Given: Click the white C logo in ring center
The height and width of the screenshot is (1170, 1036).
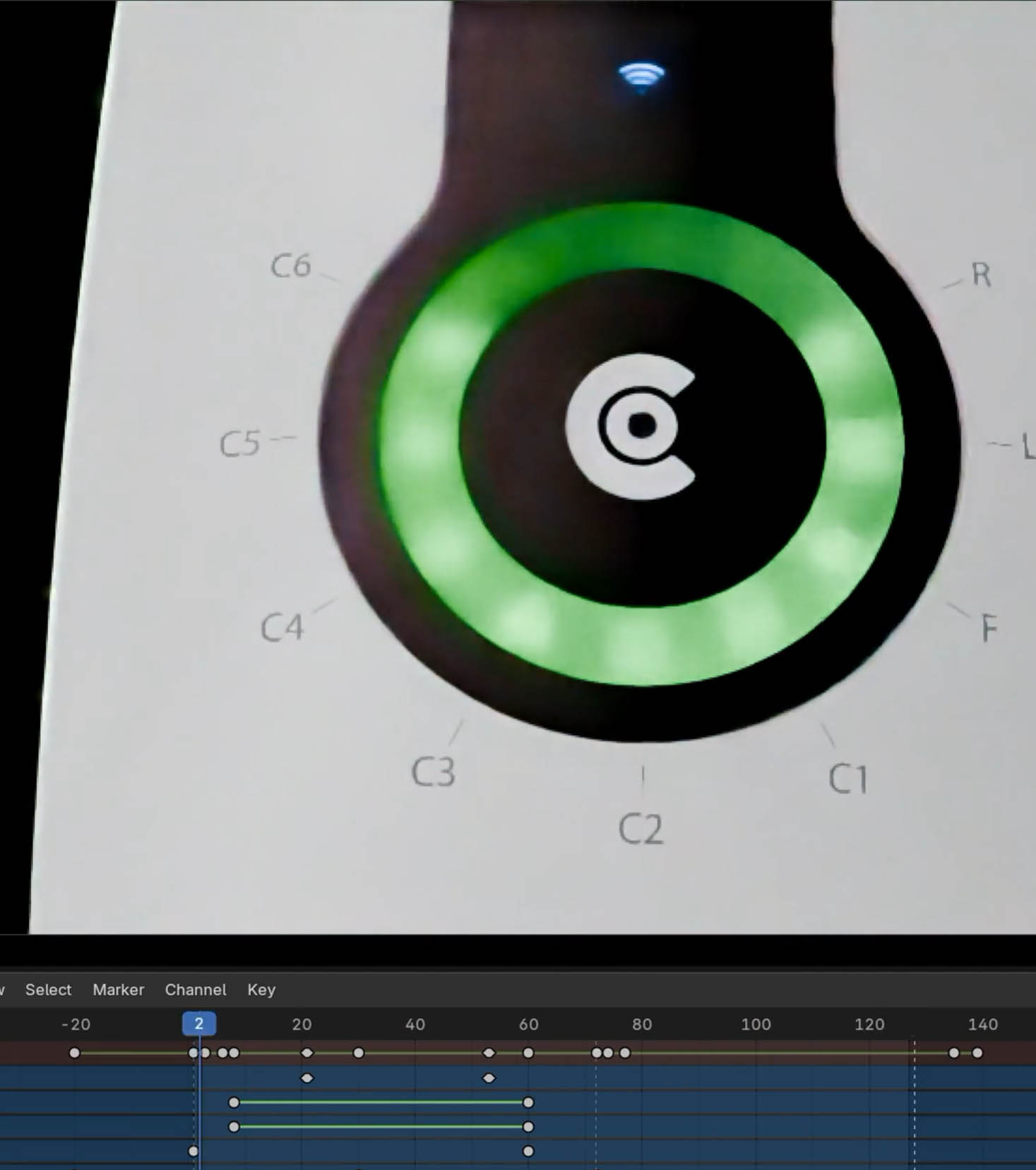Looking at the screenshot, I should (631, 426).
